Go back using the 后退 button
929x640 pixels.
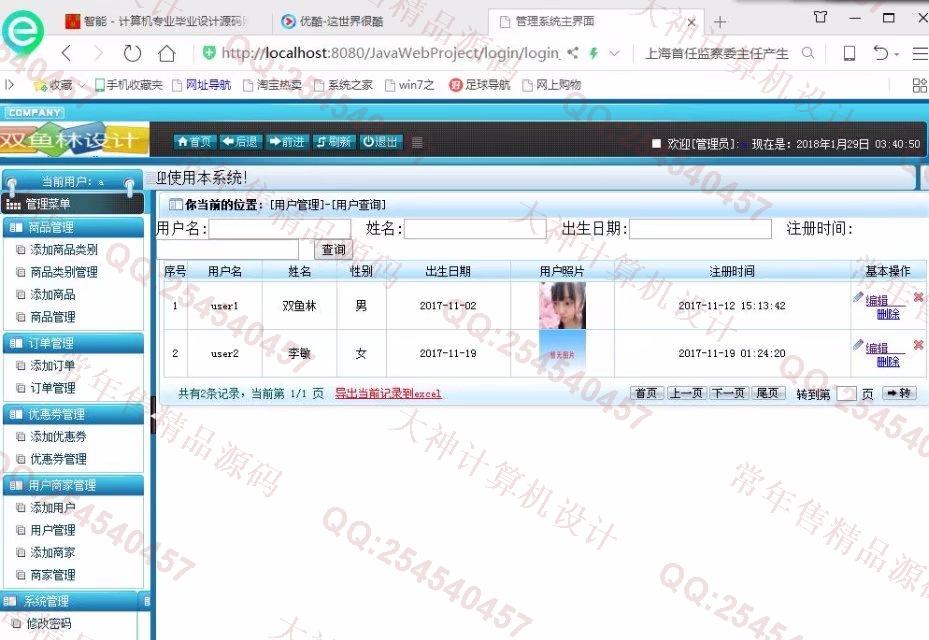click(x=240, y=142)
